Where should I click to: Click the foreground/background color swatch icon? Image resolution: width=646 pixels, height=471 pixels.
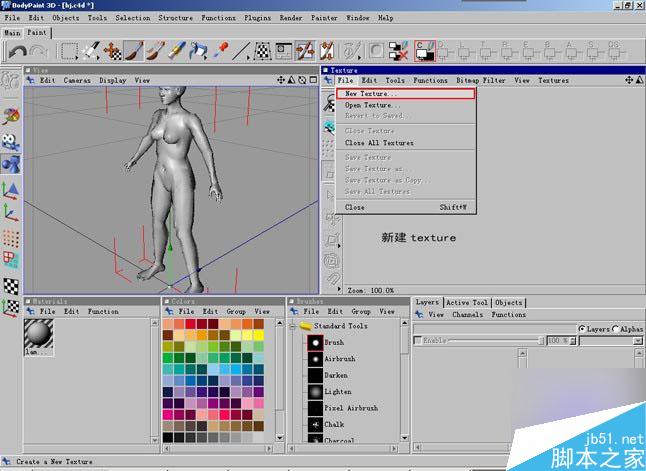(x=425, y=51)
